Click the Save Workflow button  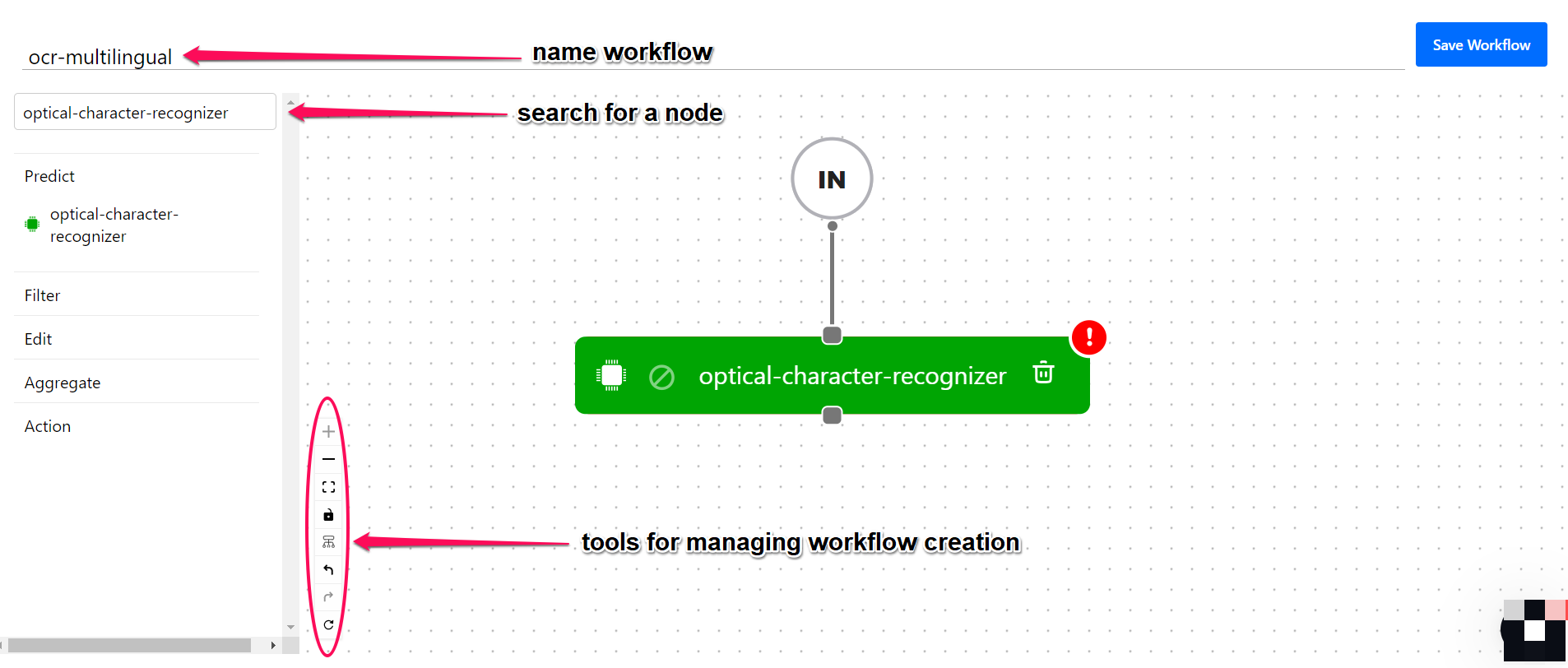[x=1481, y=44]
